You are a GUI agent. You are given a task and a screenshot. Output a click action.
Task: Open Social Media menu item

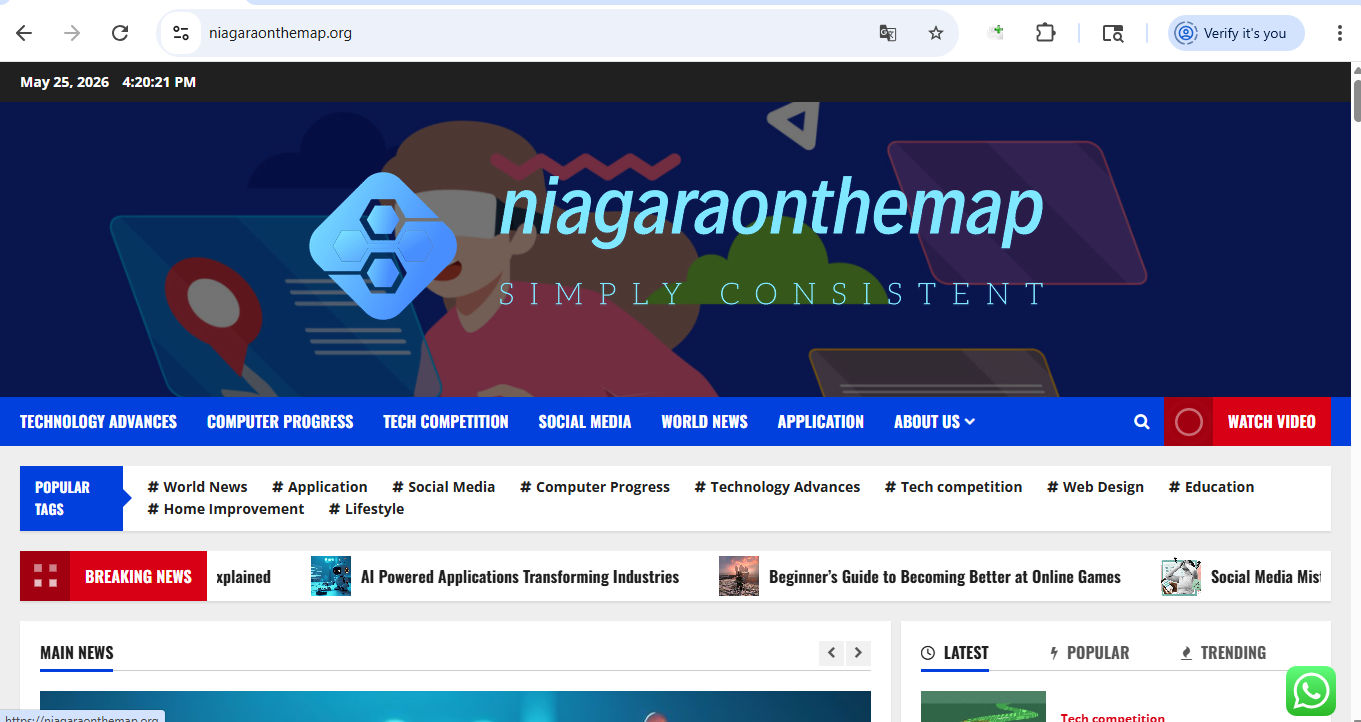coord(585,422)
